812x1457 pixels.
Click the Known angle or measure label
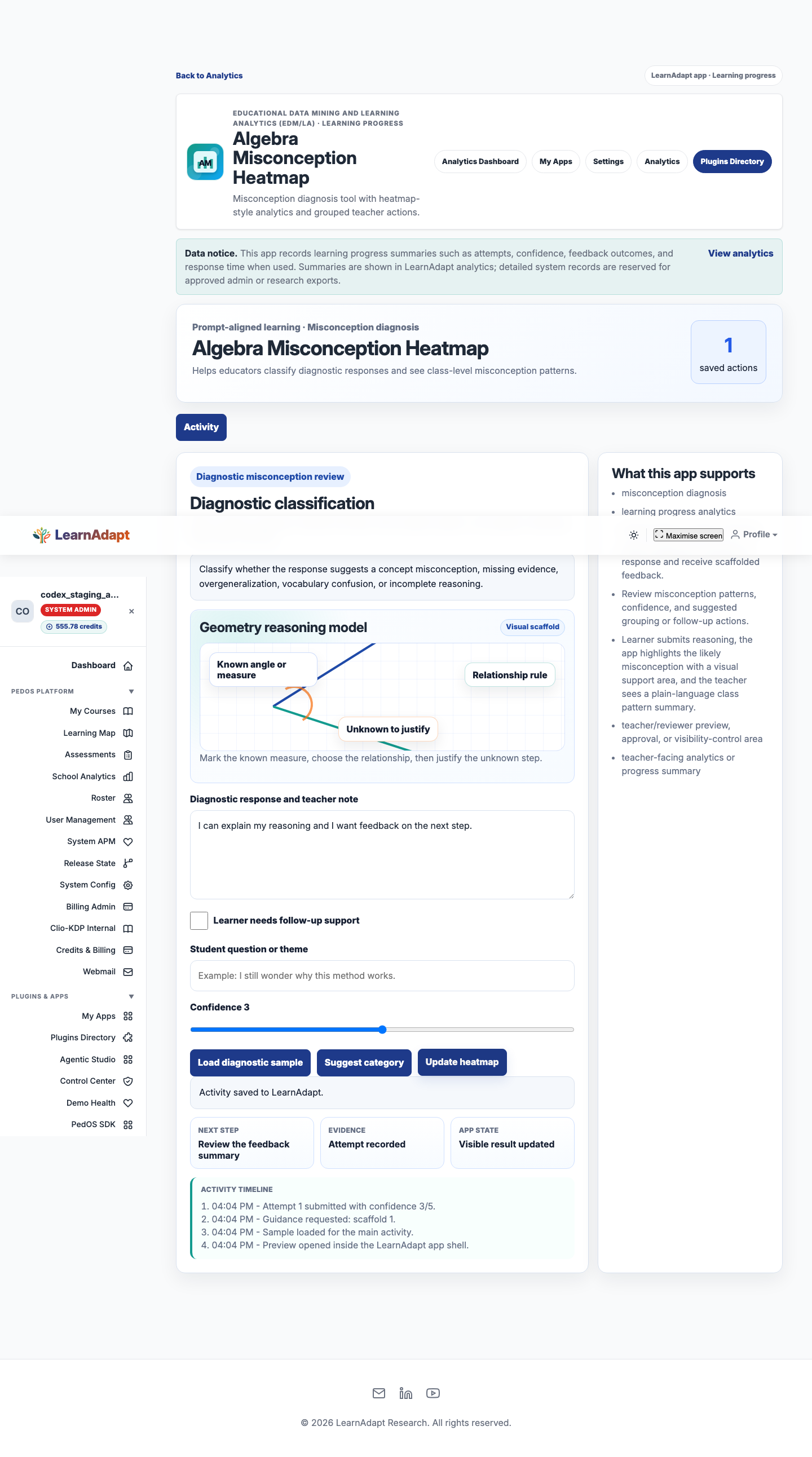click(263, 670)
